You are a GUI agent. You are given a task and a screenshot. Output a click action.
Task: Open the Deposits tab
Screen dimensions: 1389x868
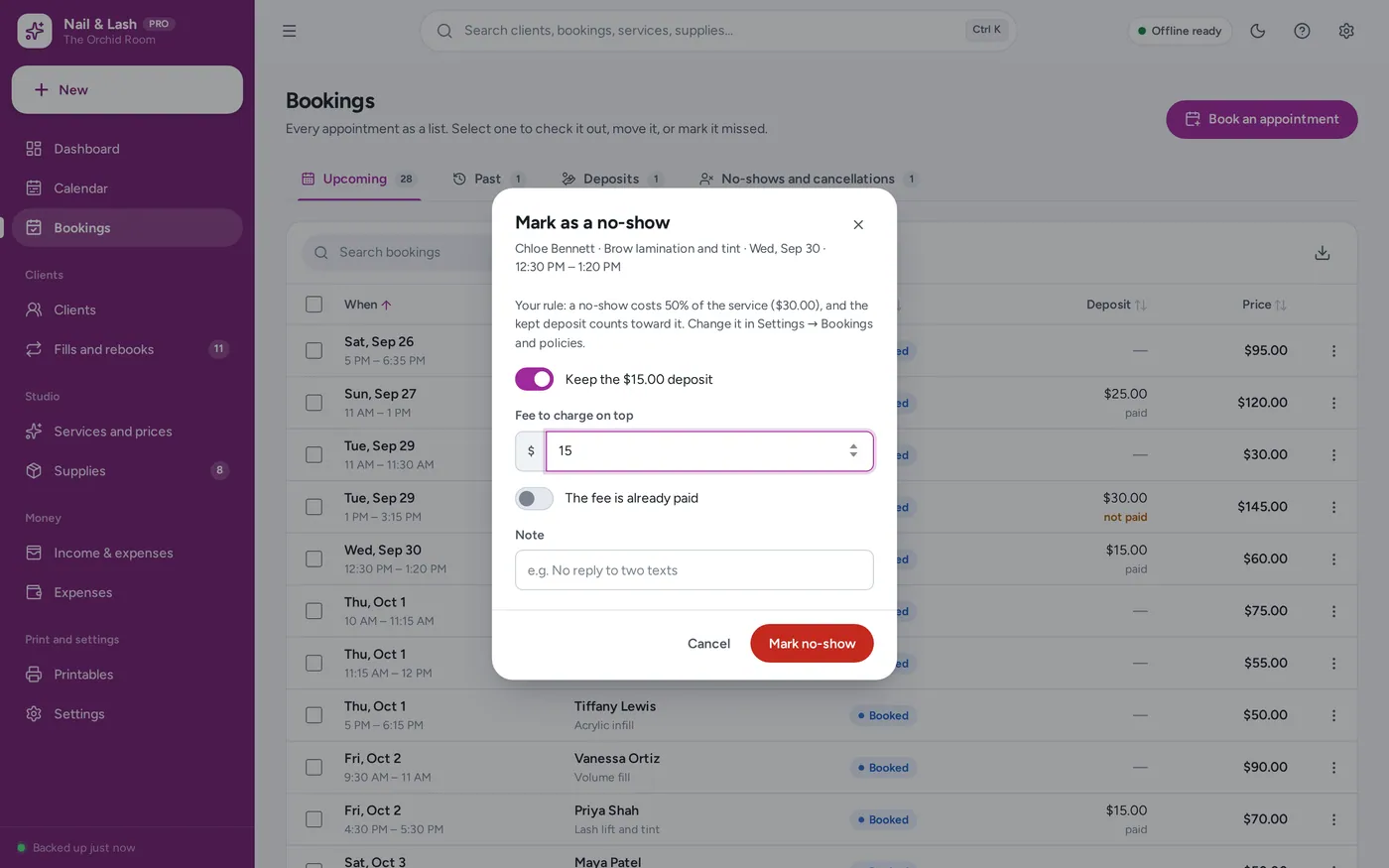612,180
